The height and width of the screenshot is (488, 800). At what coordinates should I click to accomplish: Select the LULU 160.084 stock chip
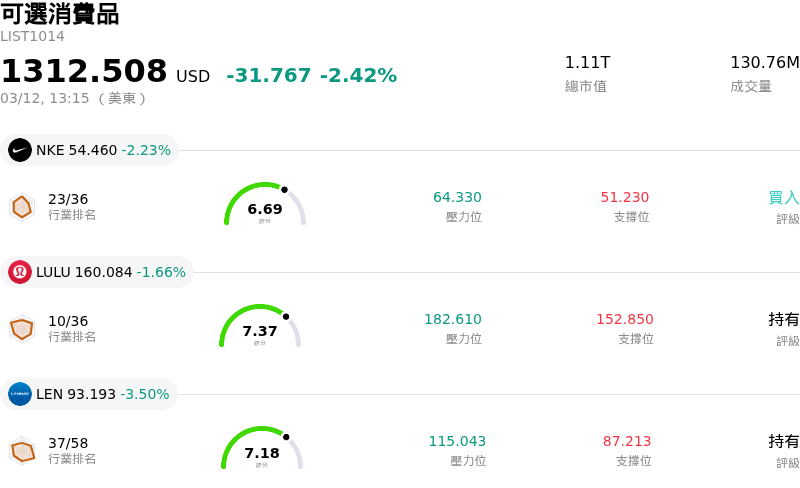tap(98, 272)
